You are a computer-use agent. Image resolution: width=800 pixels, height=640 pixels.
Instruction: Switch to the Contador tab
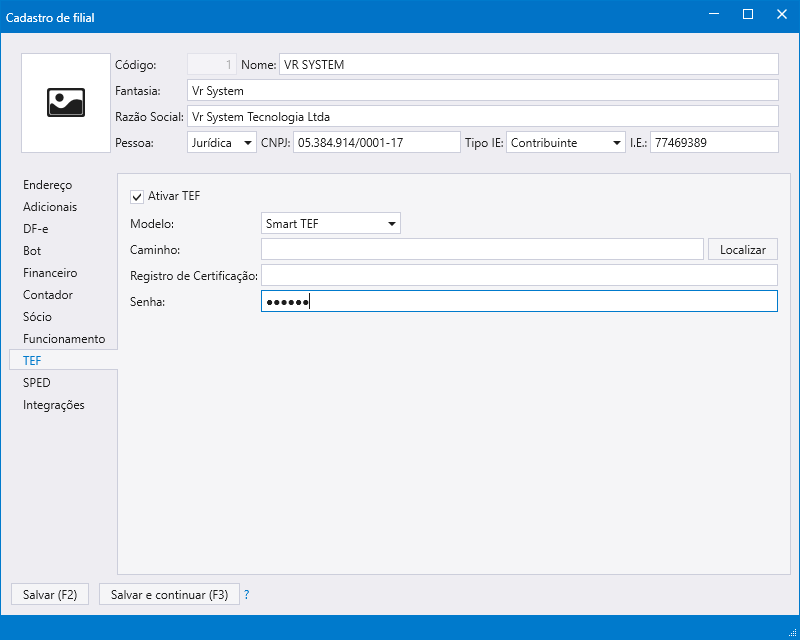pyautogui.click(x=47, y=294)
